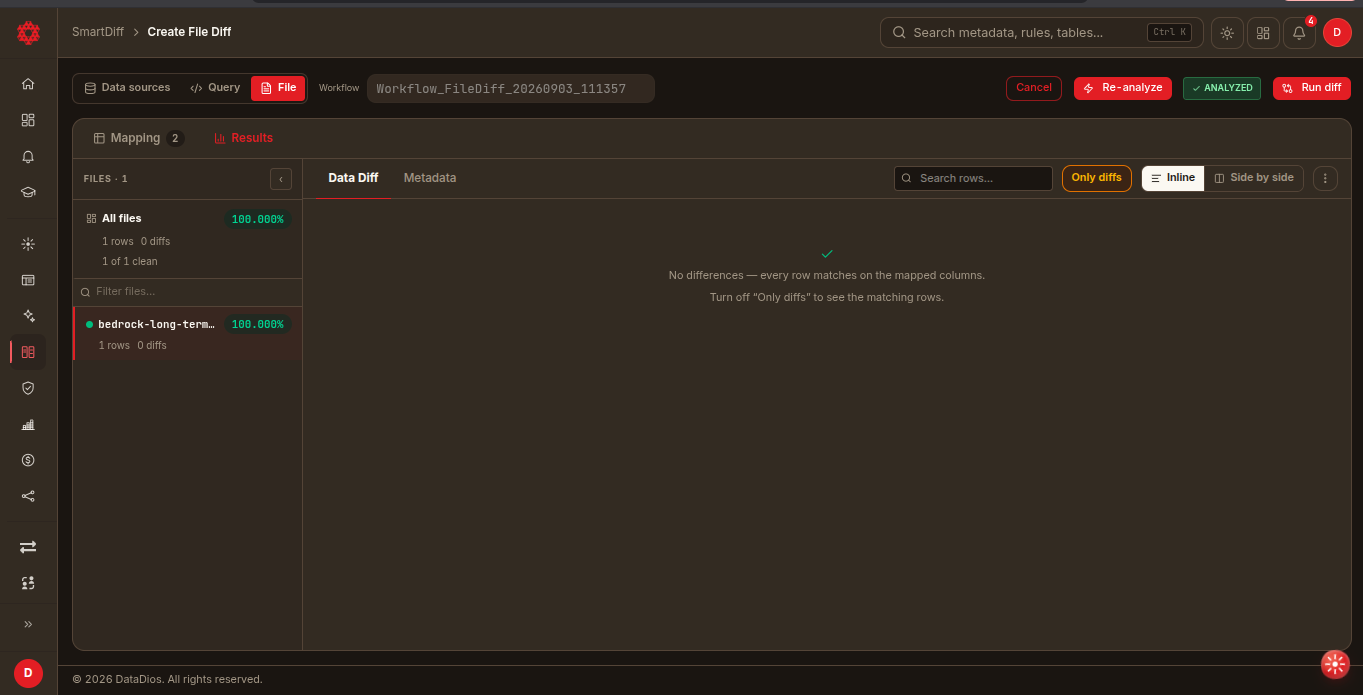Image resolution: width=1363 pixels, height=695 pixels.
Task: Open the Data Diff tab
Action: 353,178
